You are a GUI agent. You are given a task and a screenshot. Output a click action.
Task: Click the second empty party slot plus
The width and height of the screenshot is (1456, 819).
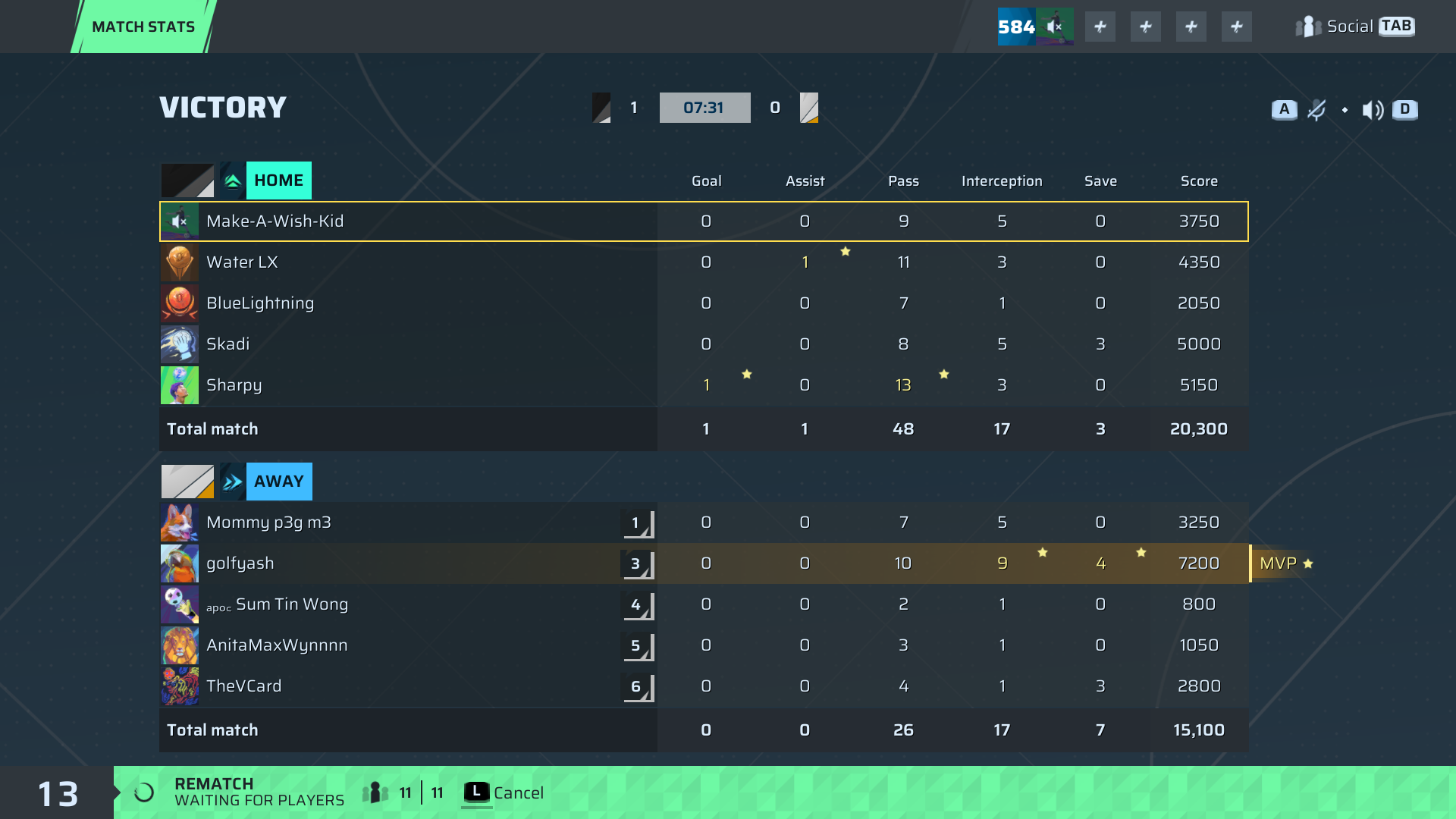pos(1146,27)
